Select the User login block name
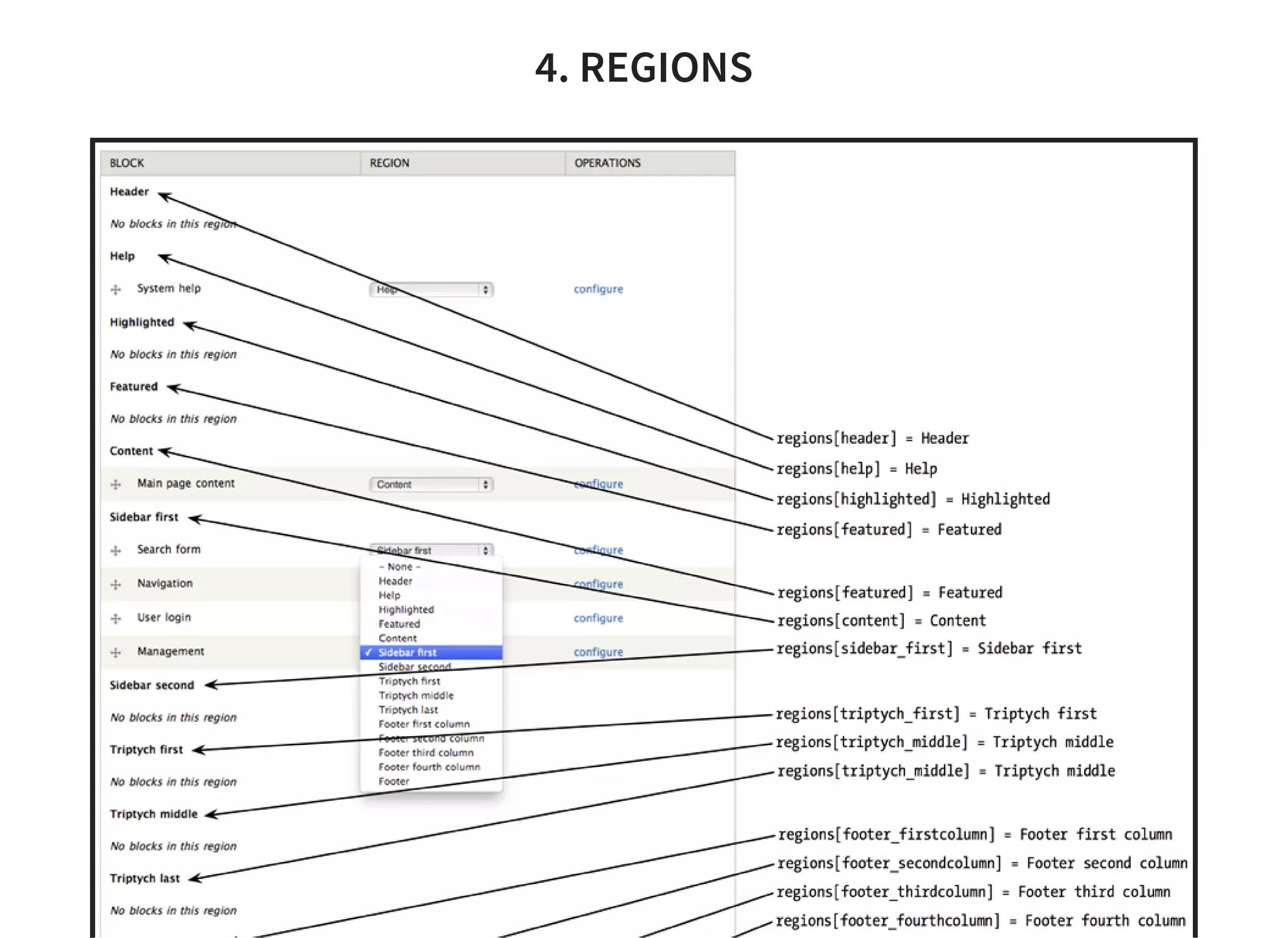1288x938 pixels. [x=164, y=617]
